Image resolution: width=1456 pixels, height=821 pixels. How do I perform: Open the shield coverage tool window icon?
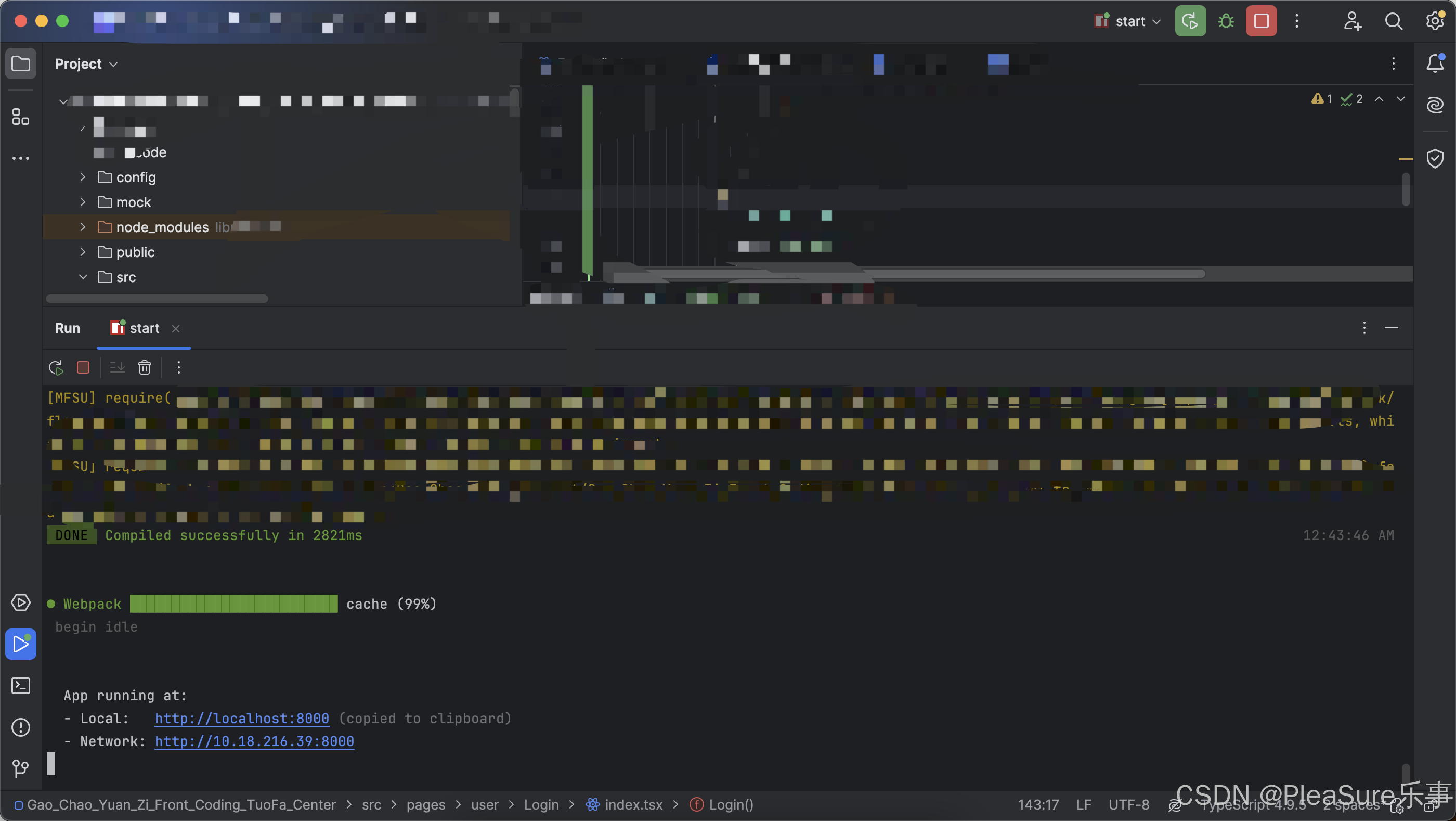tap(1435, 158)
